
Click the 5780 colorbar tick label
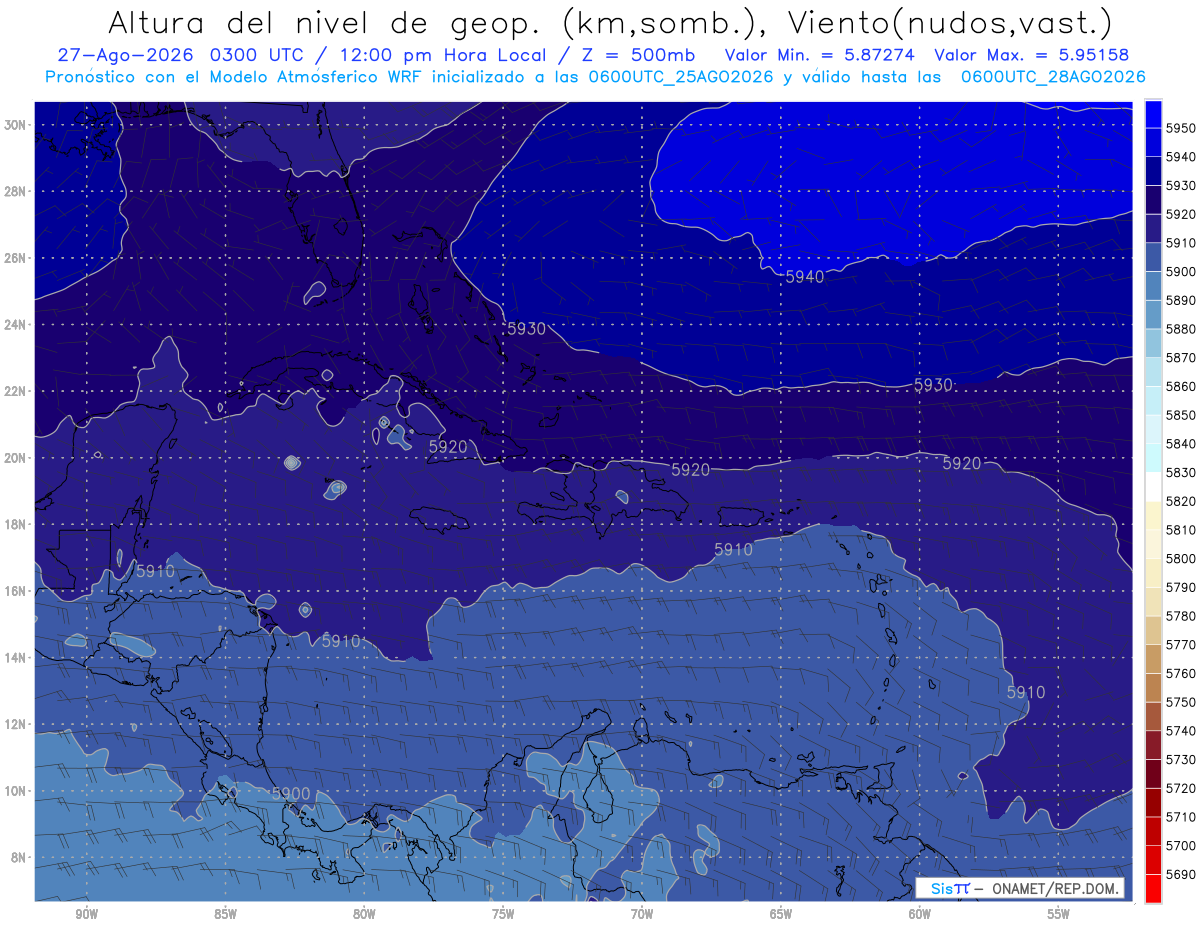click(x=1181, y=616)
